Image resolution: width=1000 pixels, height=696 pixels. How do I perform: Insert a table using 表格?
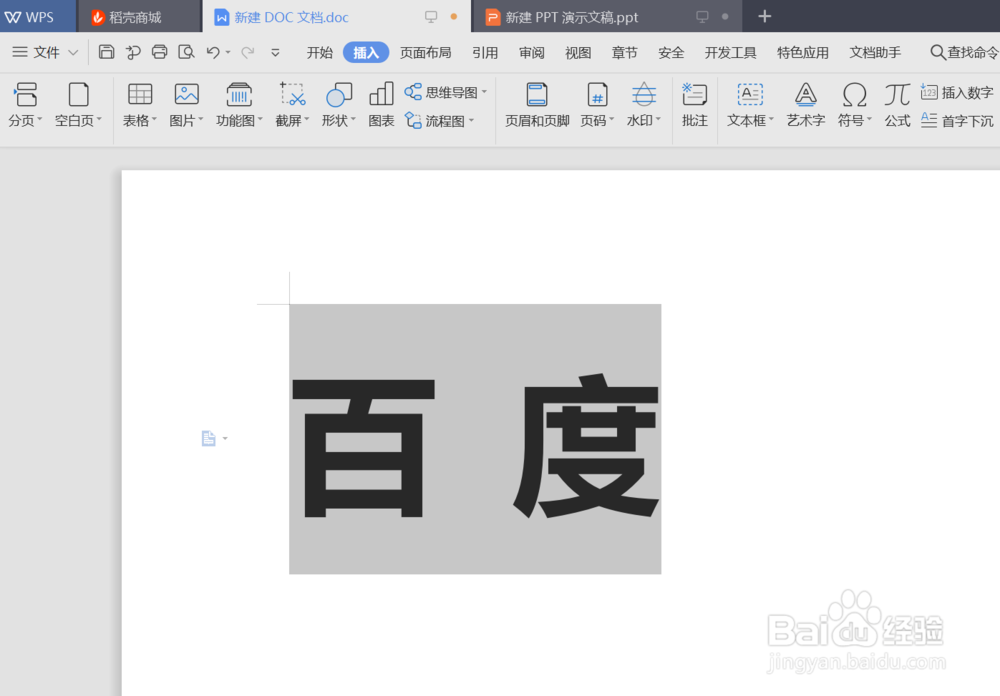[x=140, y=104]
